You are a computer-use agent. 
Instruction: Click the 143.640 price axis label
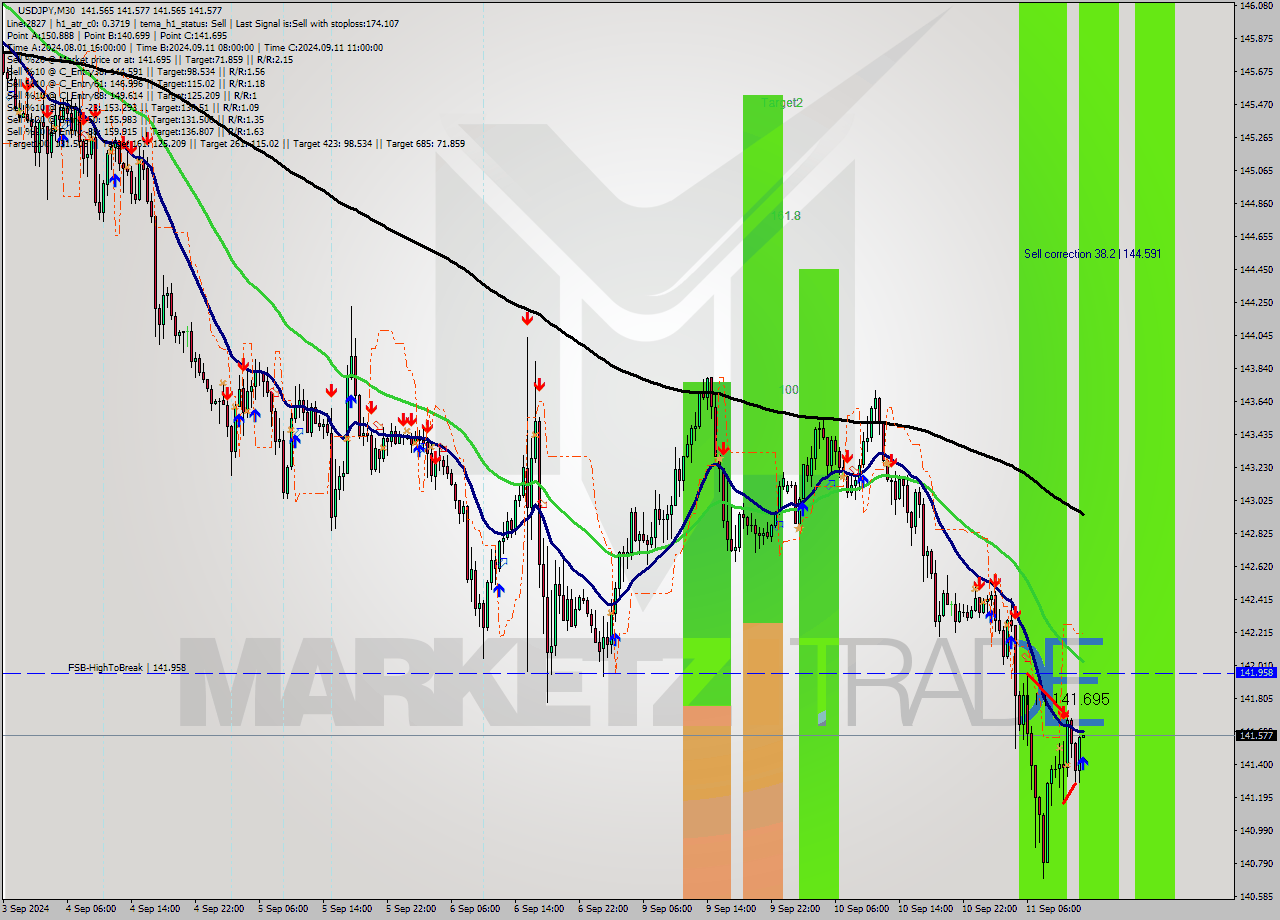(1256, 401)
